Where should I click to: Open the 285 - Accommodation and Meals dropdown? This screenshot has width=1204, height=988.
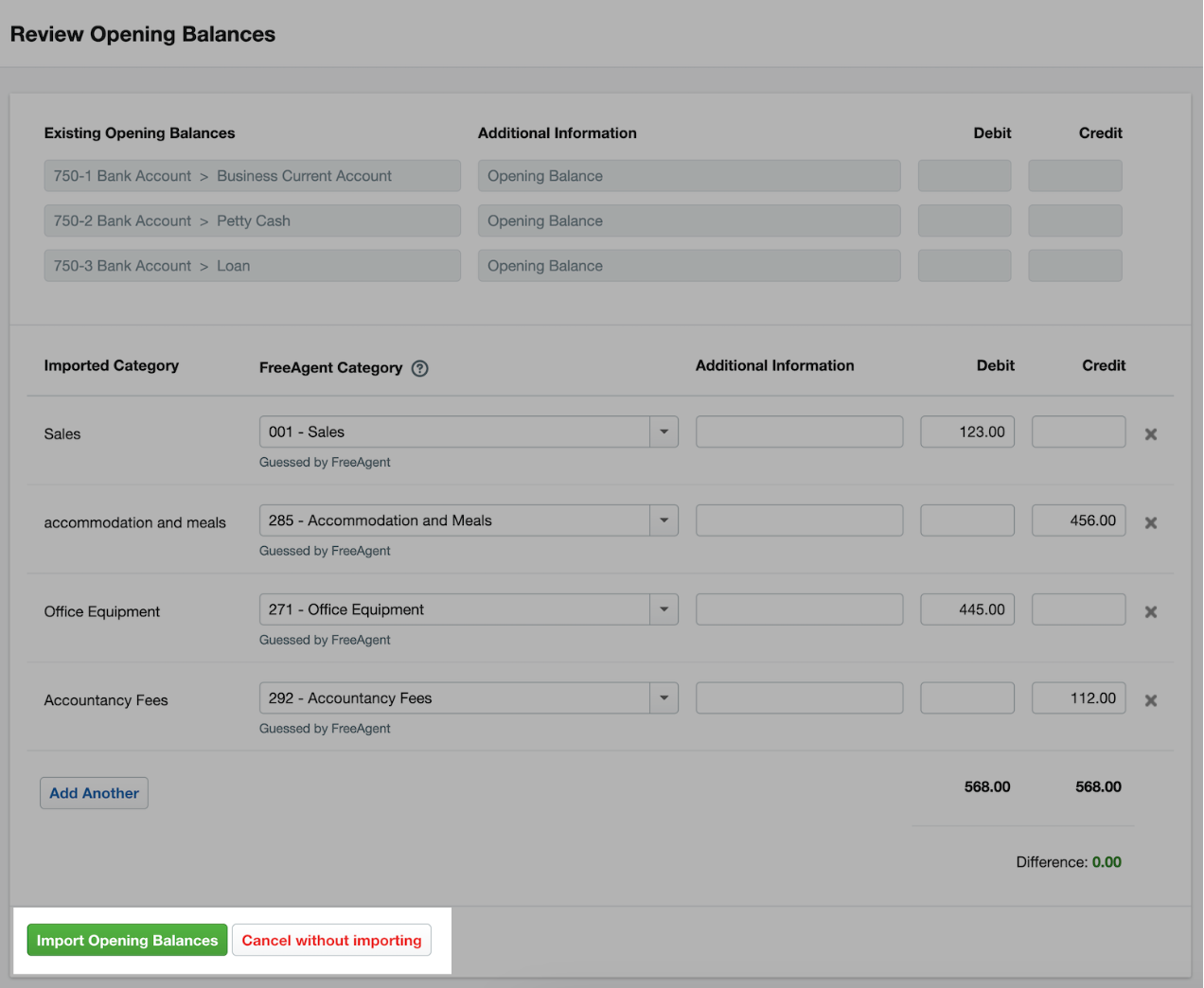pyautogui.click(x=664, y=520)
